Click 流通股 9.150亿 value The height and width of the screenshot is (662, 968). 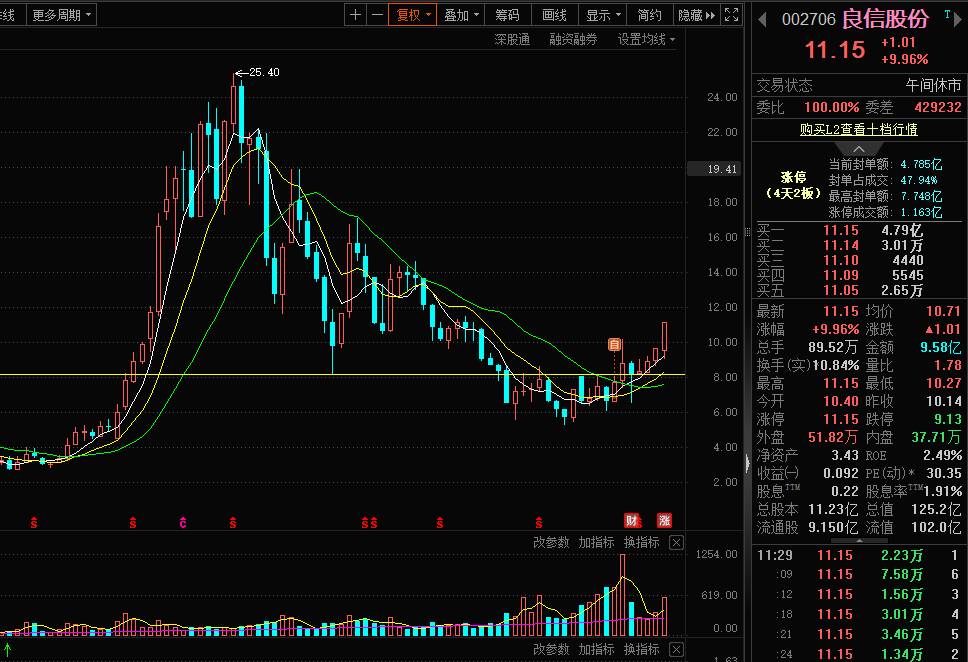click(x=833, y=527)
